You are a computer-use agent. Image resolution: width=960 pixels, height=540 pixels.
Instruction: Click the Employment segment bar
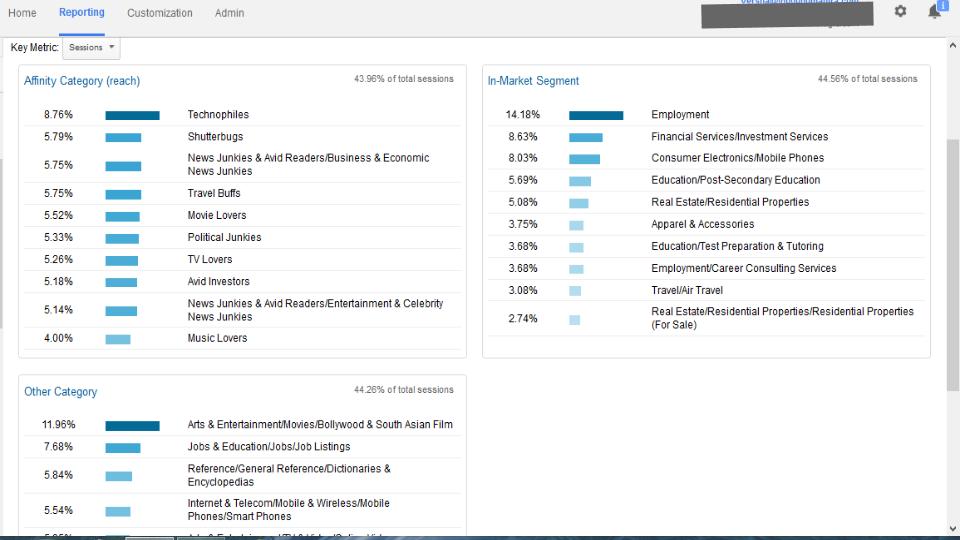(x=596, y=115)
